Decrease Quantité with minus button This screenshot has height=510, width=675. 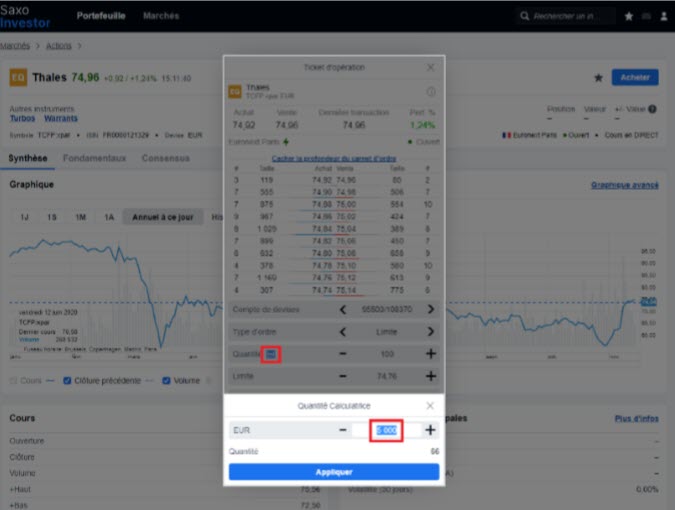(343, 354)
